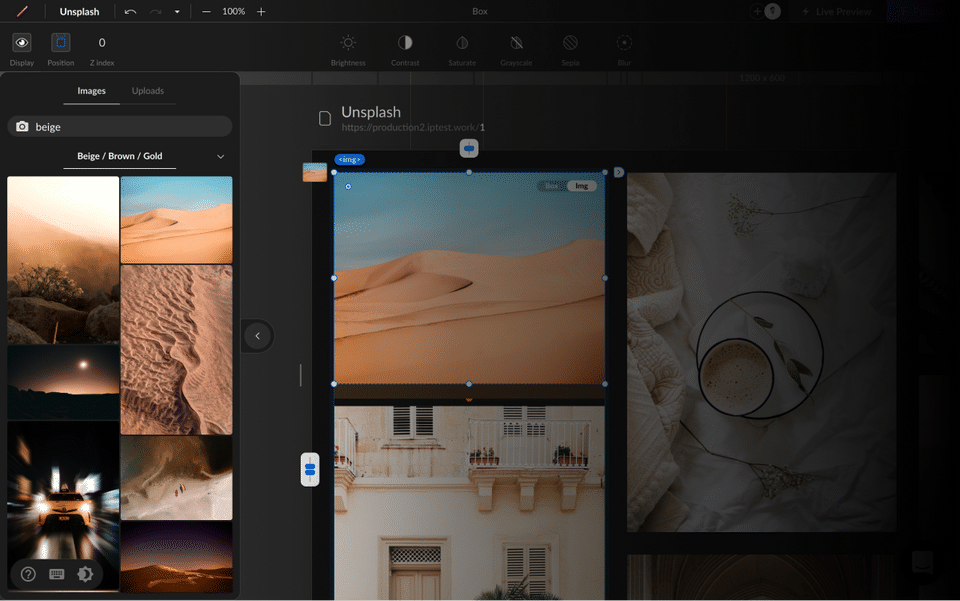Click the Brightness filter icon
960x601 pixels.
[x=348, y=43]
